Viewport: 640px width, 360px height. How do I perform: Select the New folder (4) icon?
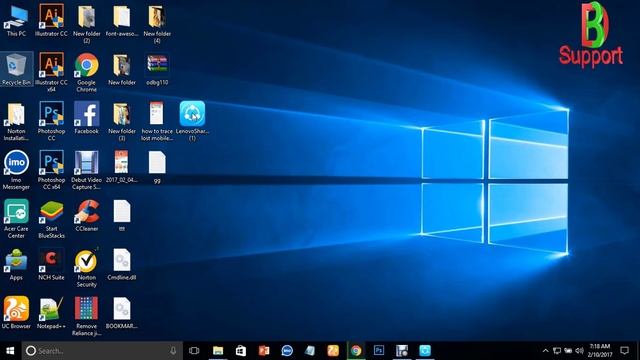tap(157, 24)
